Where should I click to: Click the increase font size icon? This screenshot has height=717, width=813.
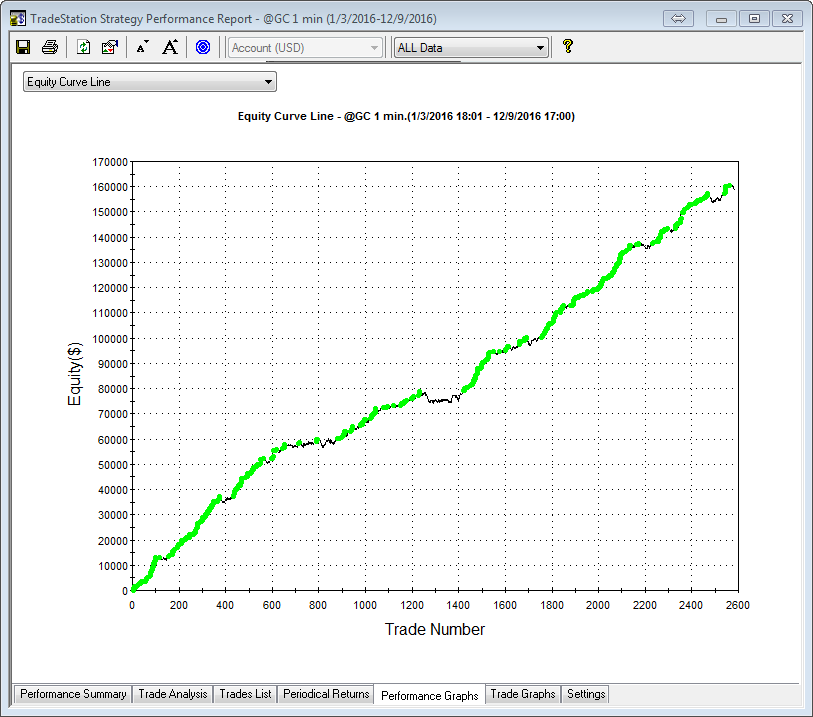(x=170, y=47)
